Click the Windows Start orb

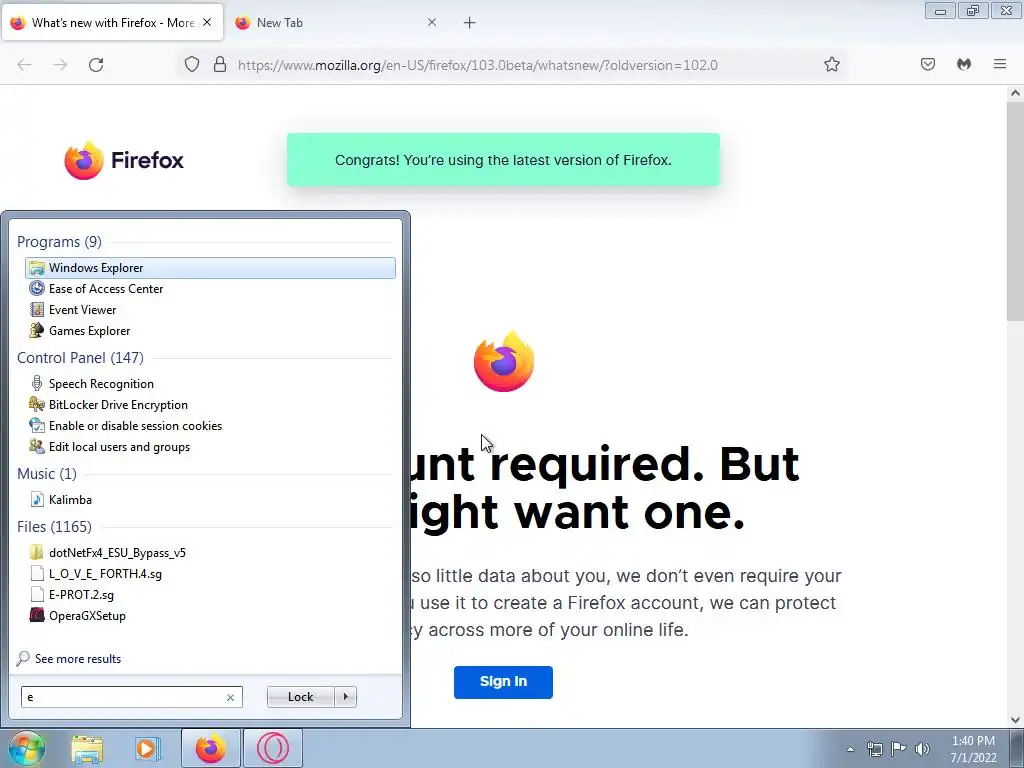click(26, 748)
